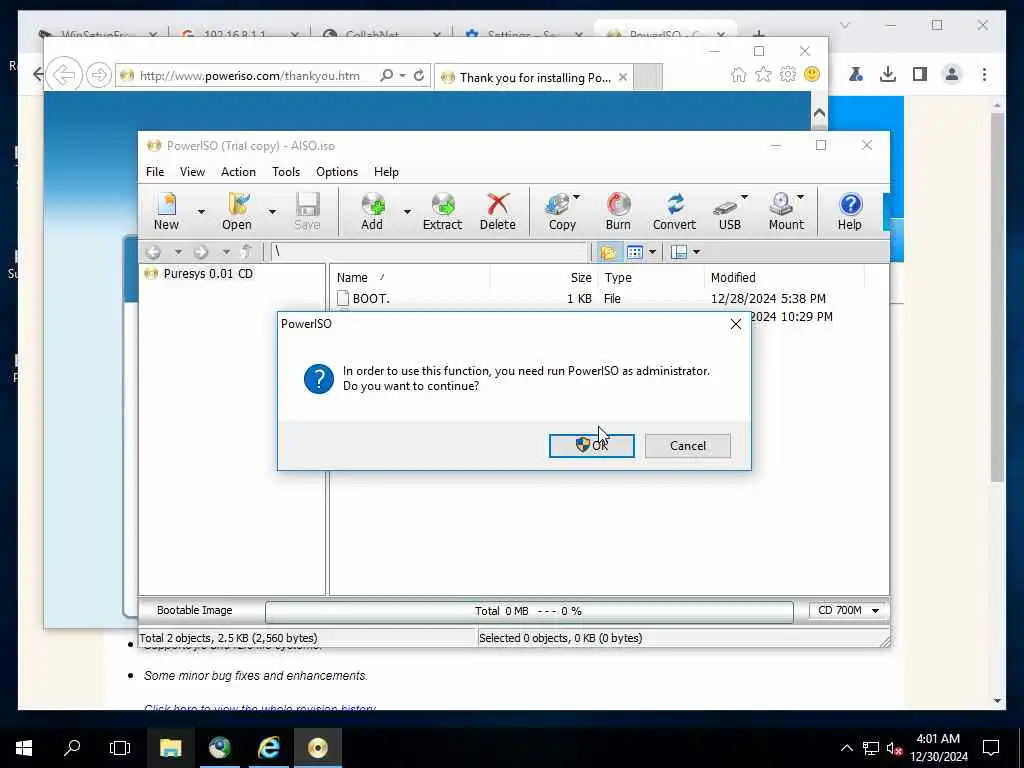1024x768 pixels.
Task: Expand the view mode dropdown arrow
Action: coord(652,252)
